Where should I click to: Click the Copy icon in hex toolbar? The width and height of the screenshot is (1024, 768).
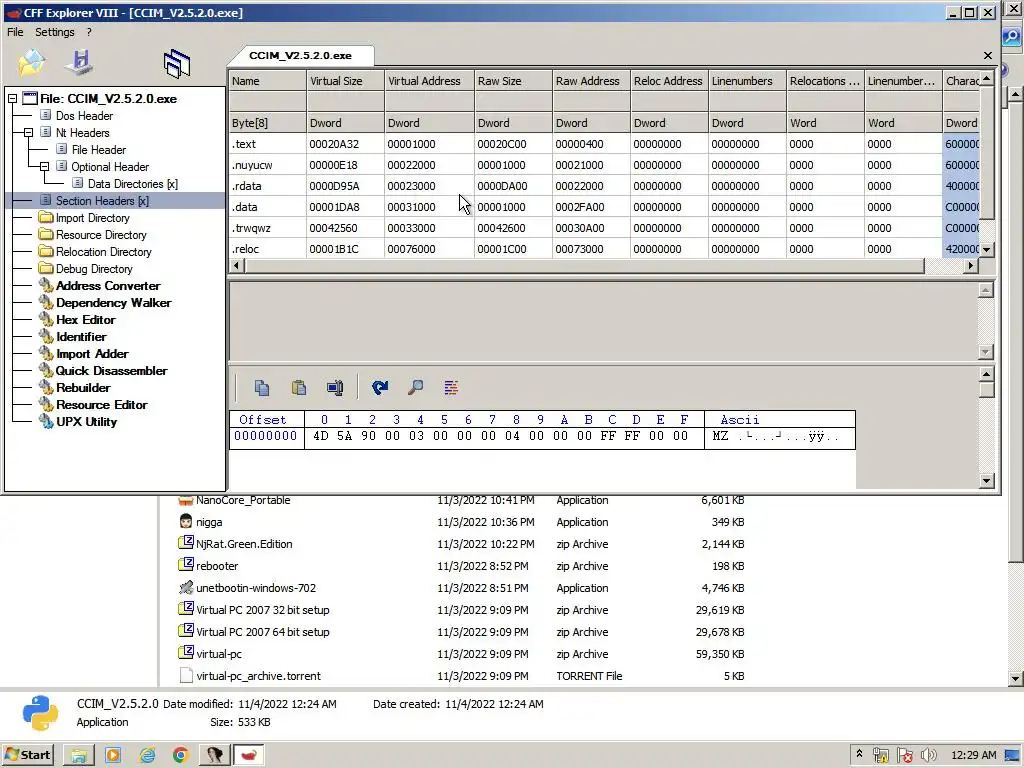tap(262, 388)
